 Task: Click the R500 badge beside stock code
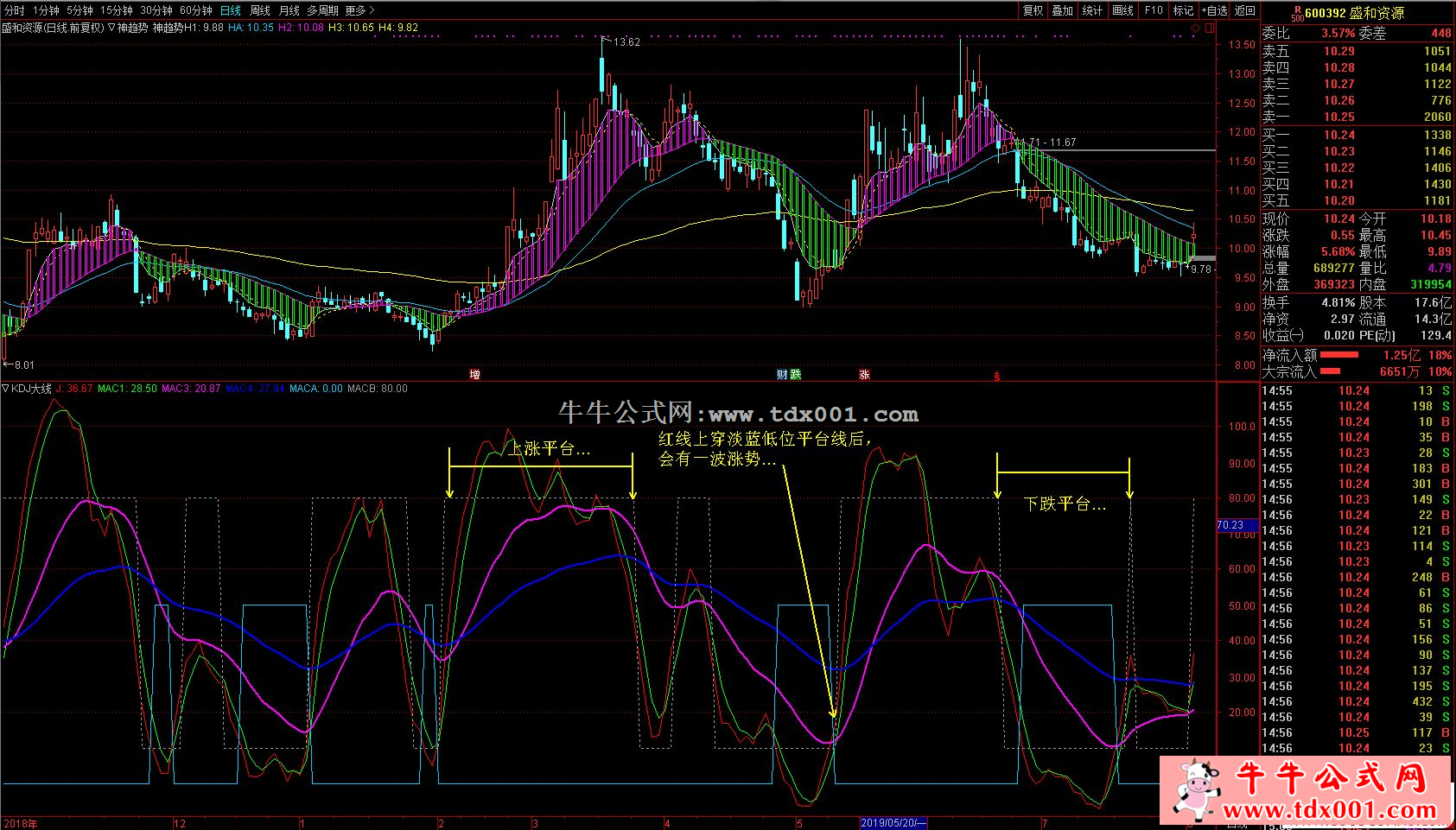coord(1297,14)
